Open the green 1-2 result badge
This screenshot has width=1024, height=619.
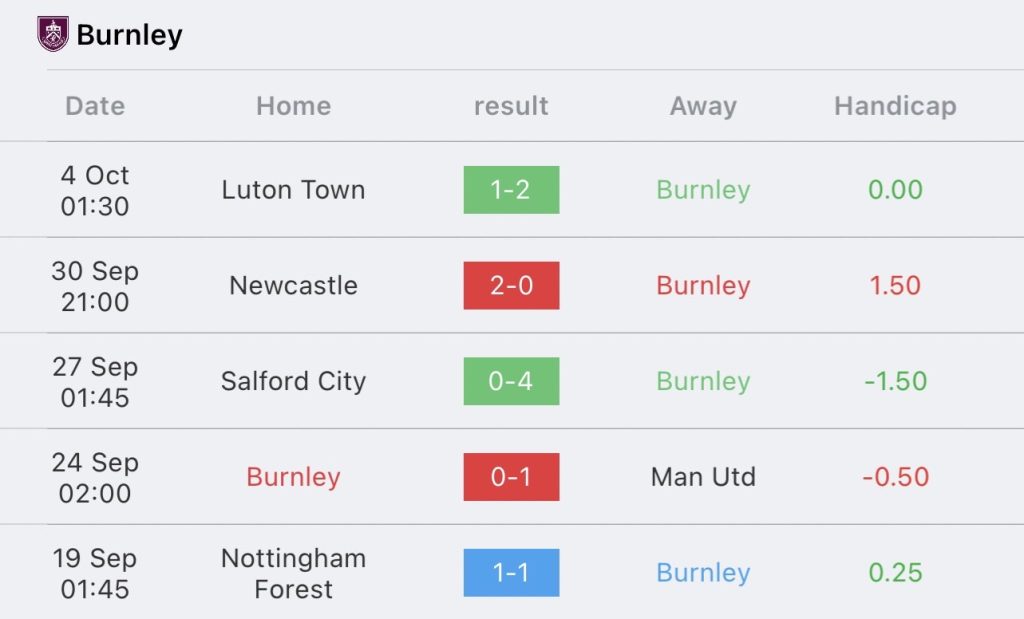pos(511,190)
